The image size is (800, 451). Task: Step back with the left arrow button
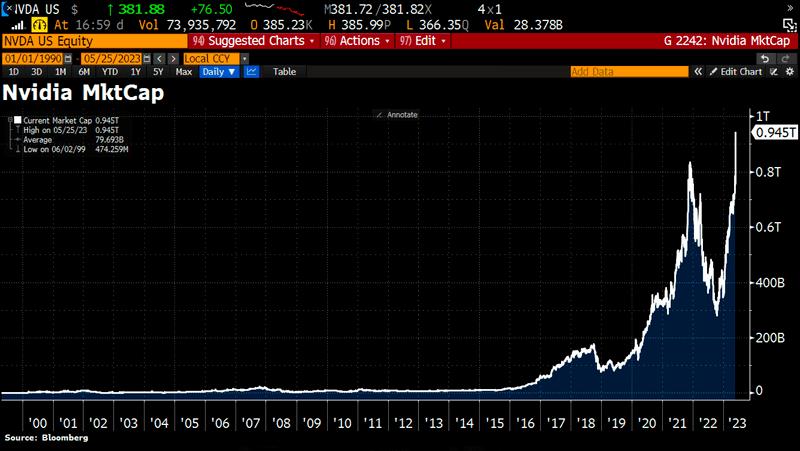[159, 59]
